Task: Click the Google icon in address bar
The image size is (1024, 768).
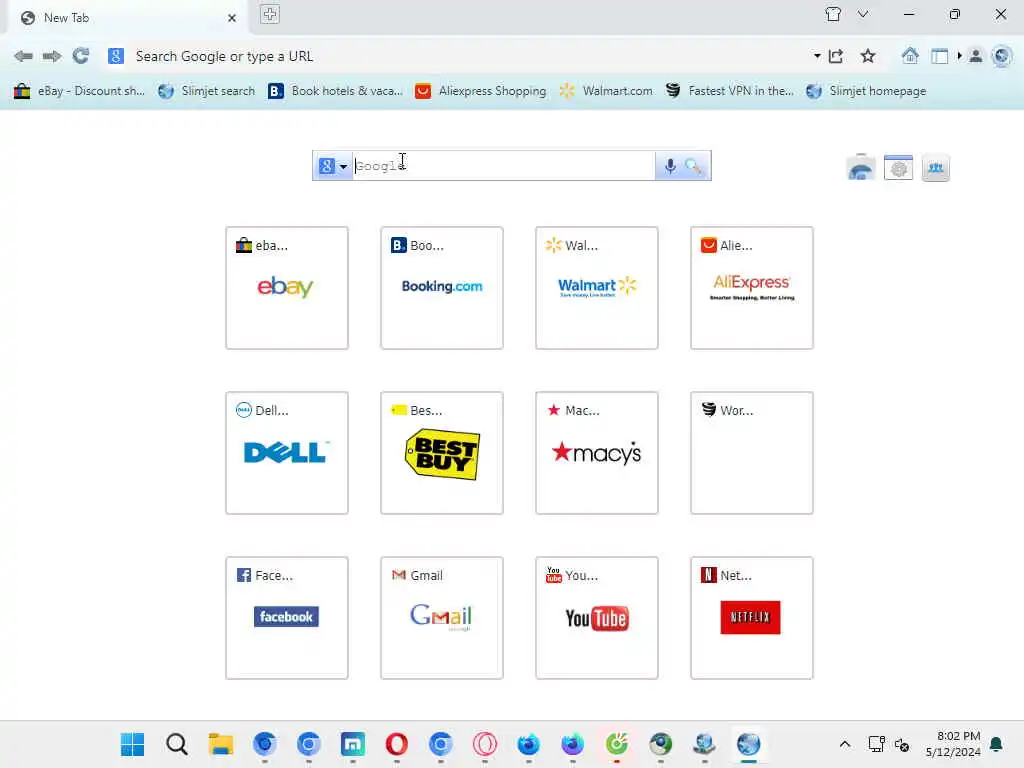Action: [116, 56]
